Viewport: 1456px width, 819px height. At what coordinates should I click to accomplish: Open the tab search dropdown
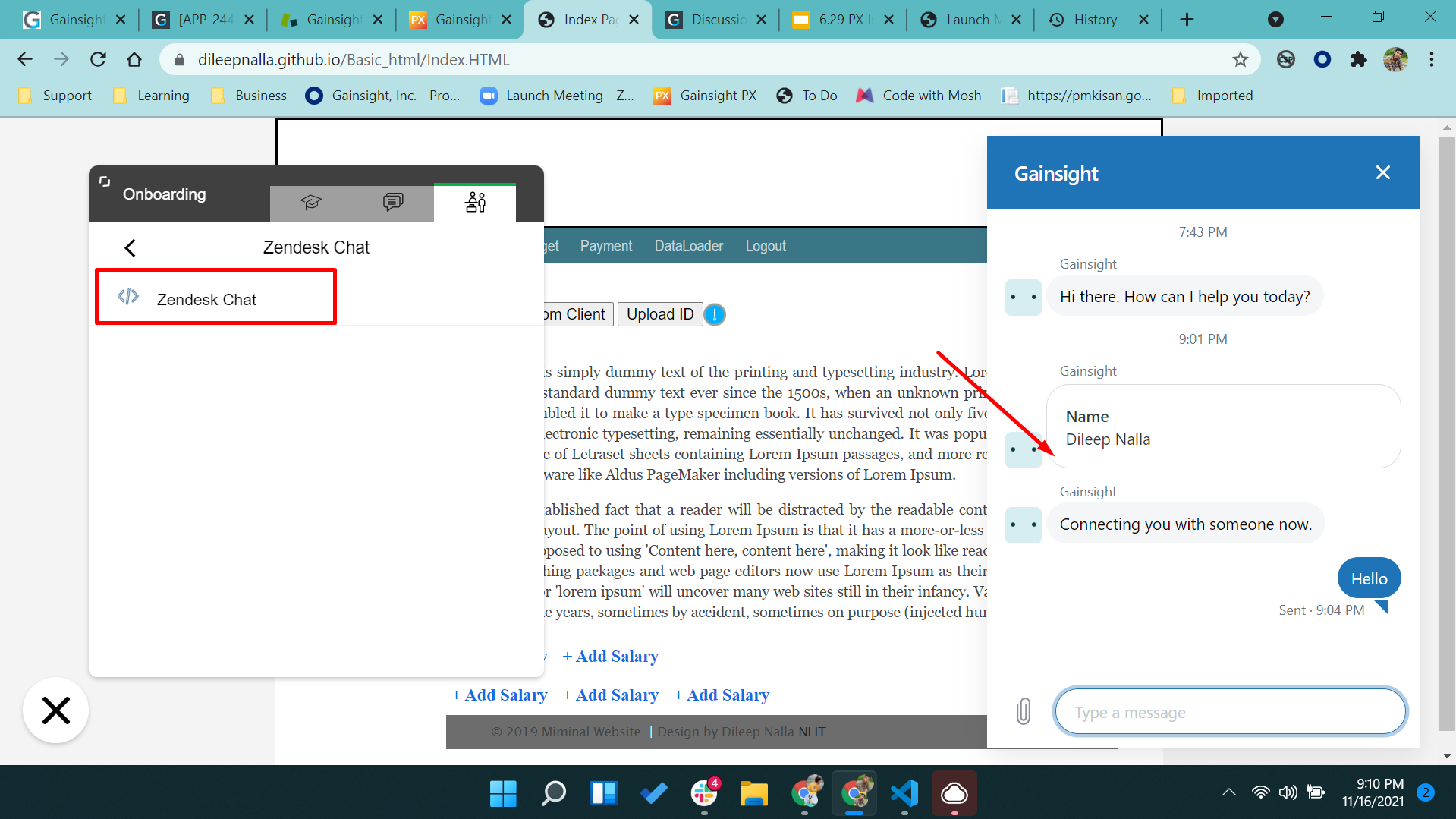pyautogui.click(x=1275, y=20)
